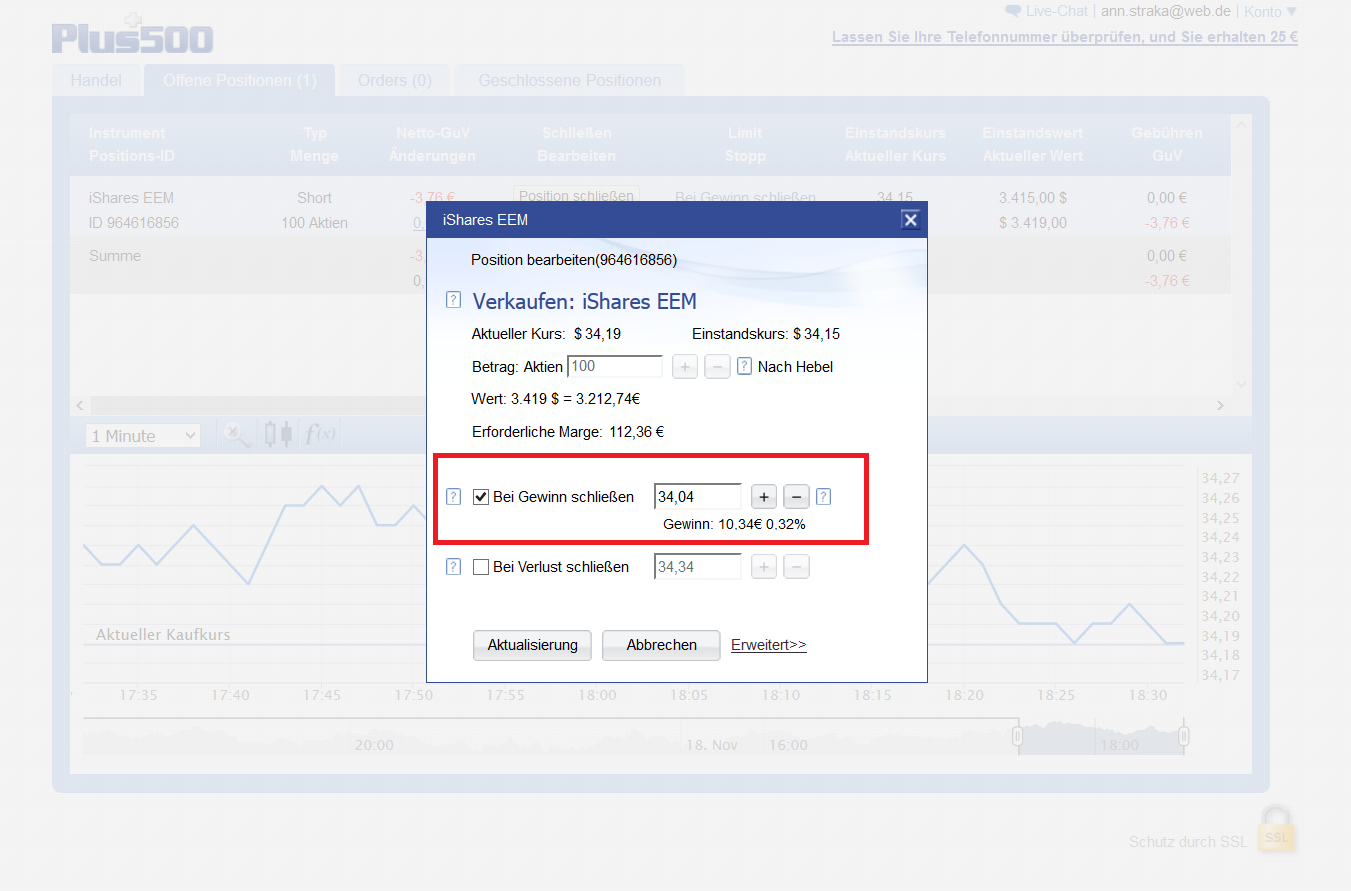Click the Aktualisierung button

click(532, 645)
